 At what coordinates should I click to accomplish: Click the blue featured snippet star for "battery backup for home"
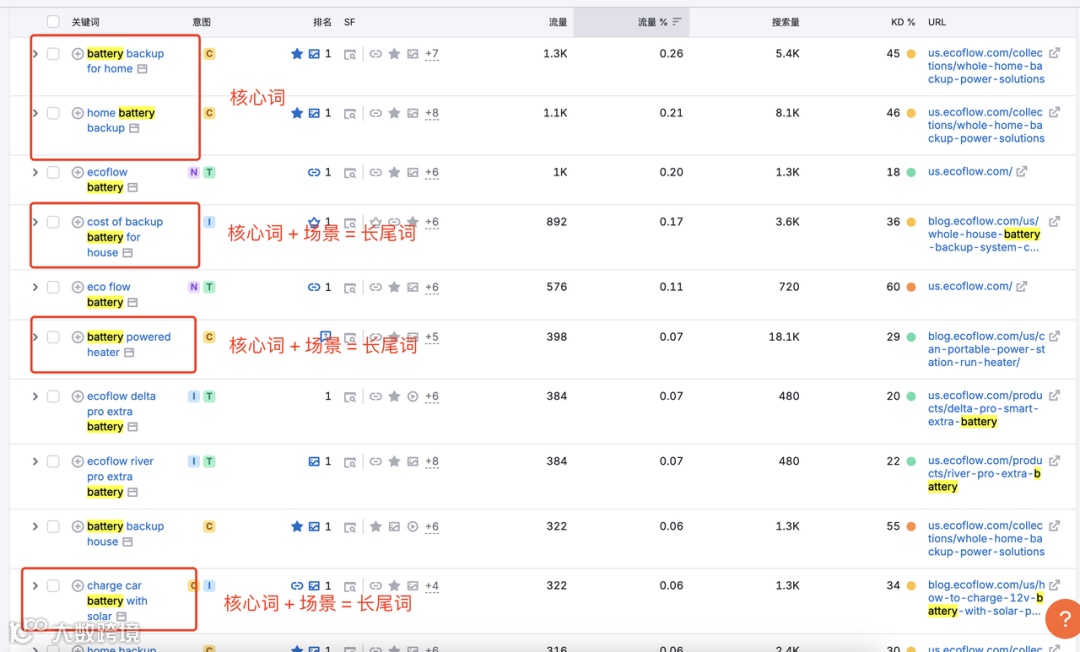pyautogui.click(x=297, y=53)
